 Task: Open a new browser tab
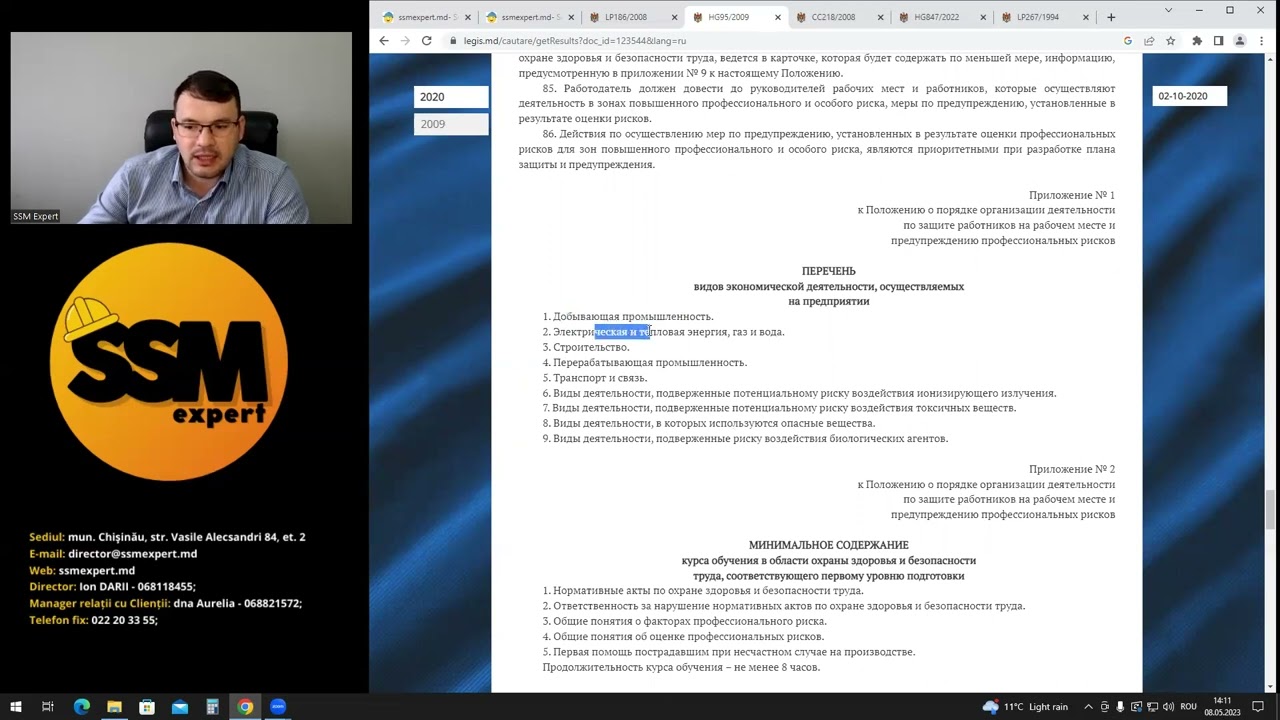pos(1111,17)
